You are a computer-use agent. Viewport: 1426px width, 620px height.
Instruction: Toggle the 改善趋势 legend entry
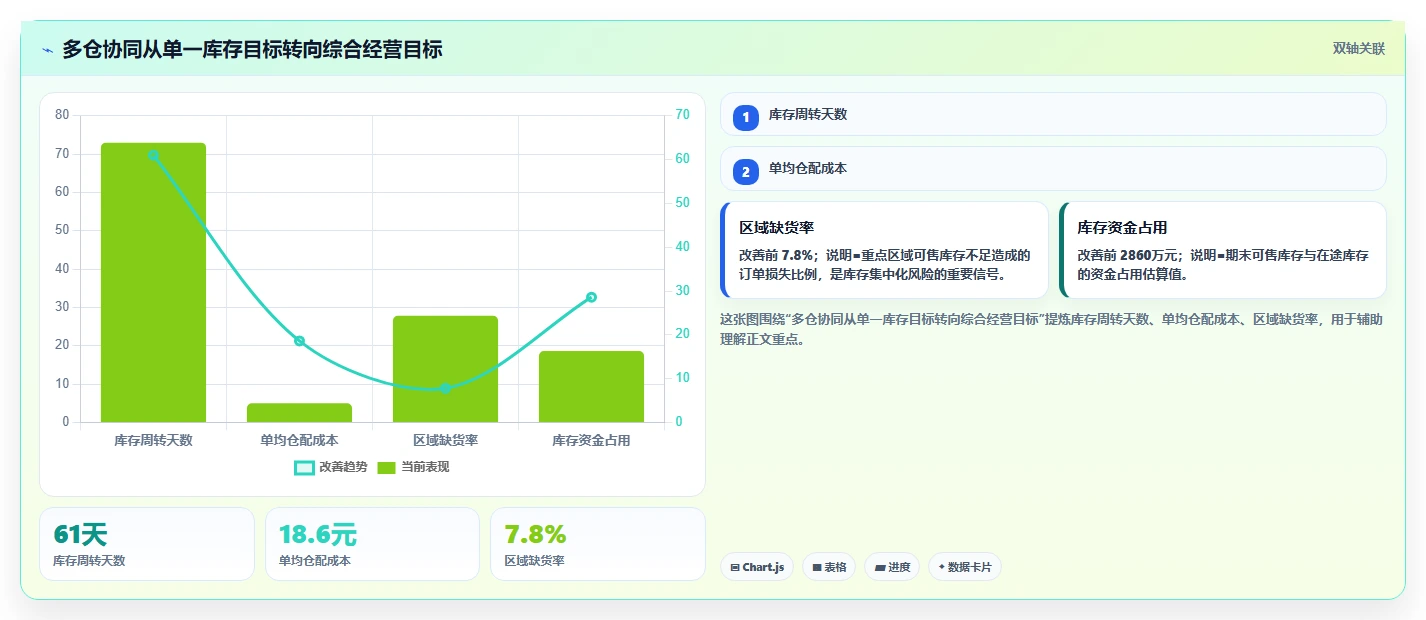331,467
